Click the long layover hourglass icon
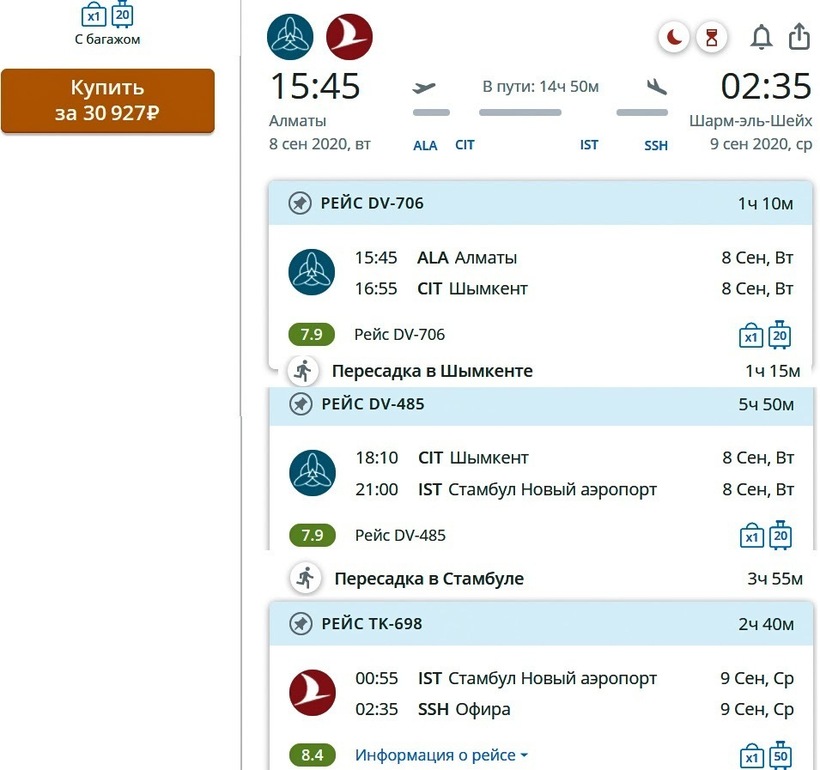The image size is (820, 770). coord(712,38)
